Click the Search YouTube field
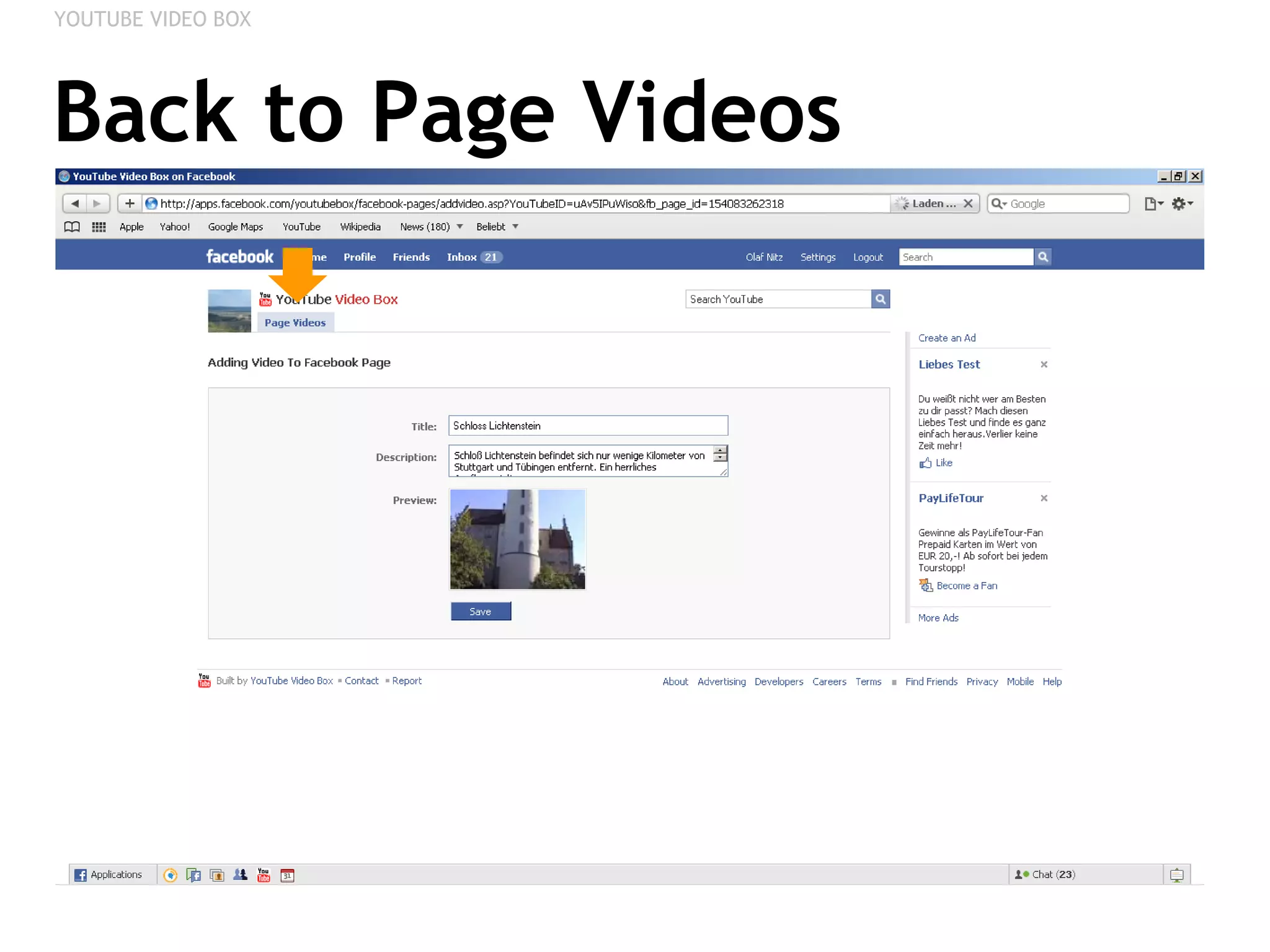This screenshot has height=952, width=1270. [778, 299]
